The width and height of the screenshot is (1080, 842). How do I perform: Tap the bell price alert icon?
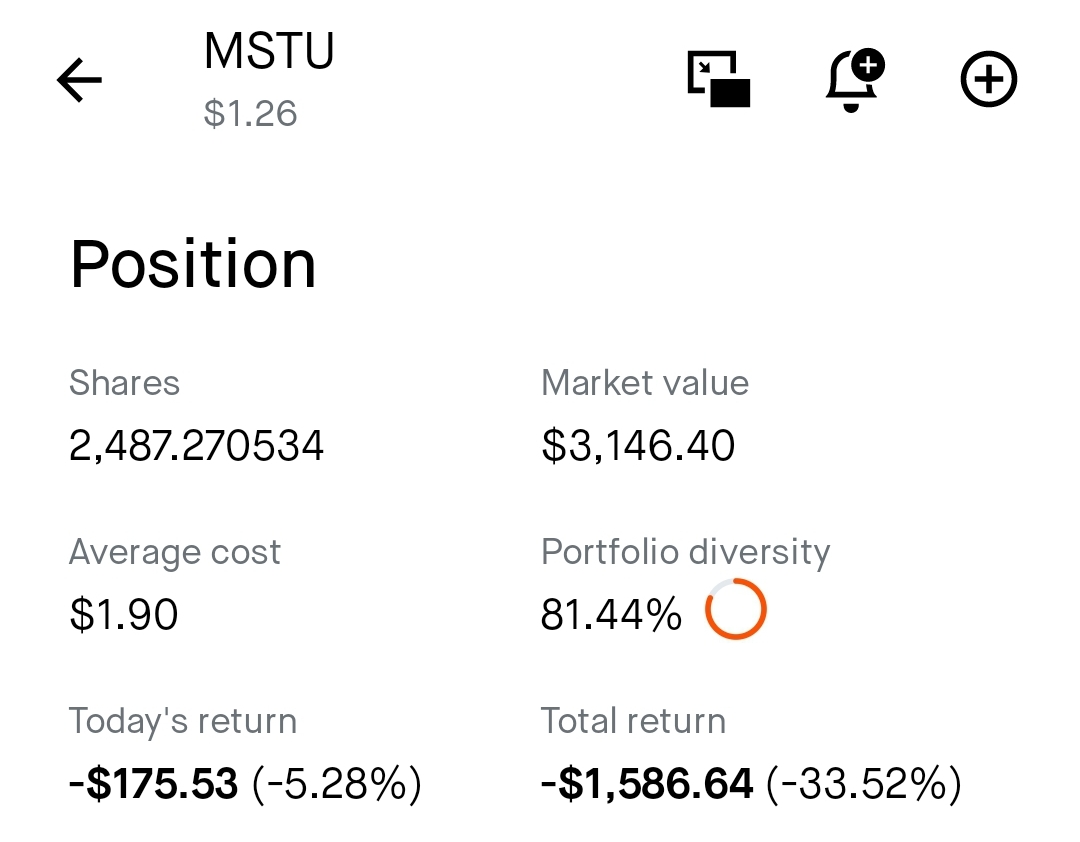click(x=854, y=80)
